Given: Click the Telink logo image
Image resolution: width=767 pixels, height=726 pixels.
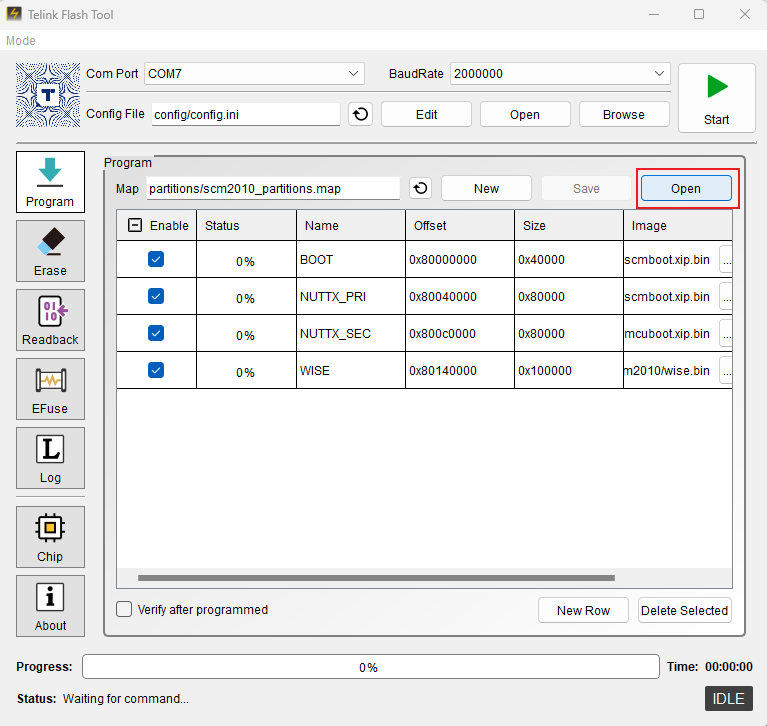Looking at the screenshot, I should 48,95.
